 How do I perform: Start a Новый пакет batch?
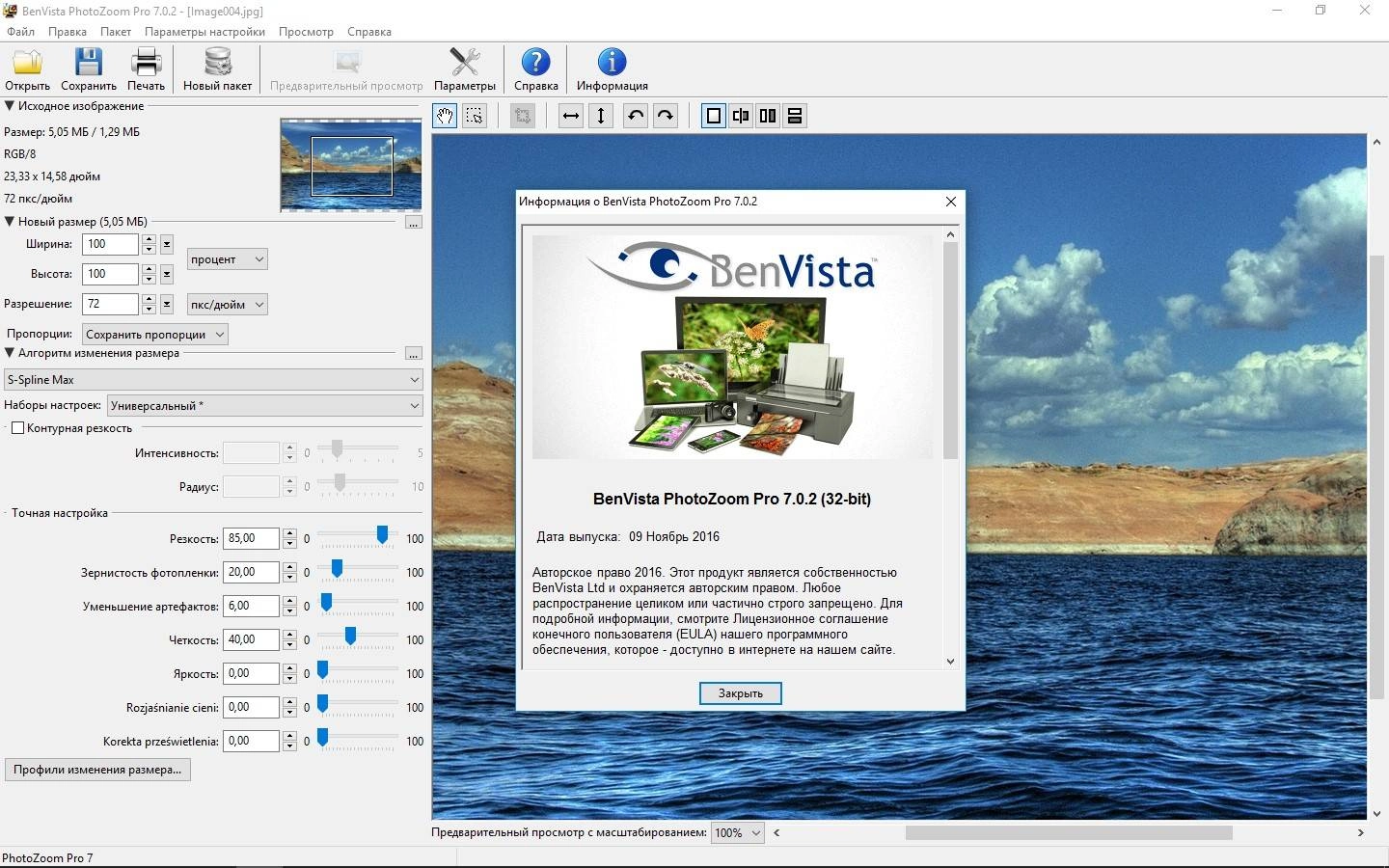(x=217, y=69)
